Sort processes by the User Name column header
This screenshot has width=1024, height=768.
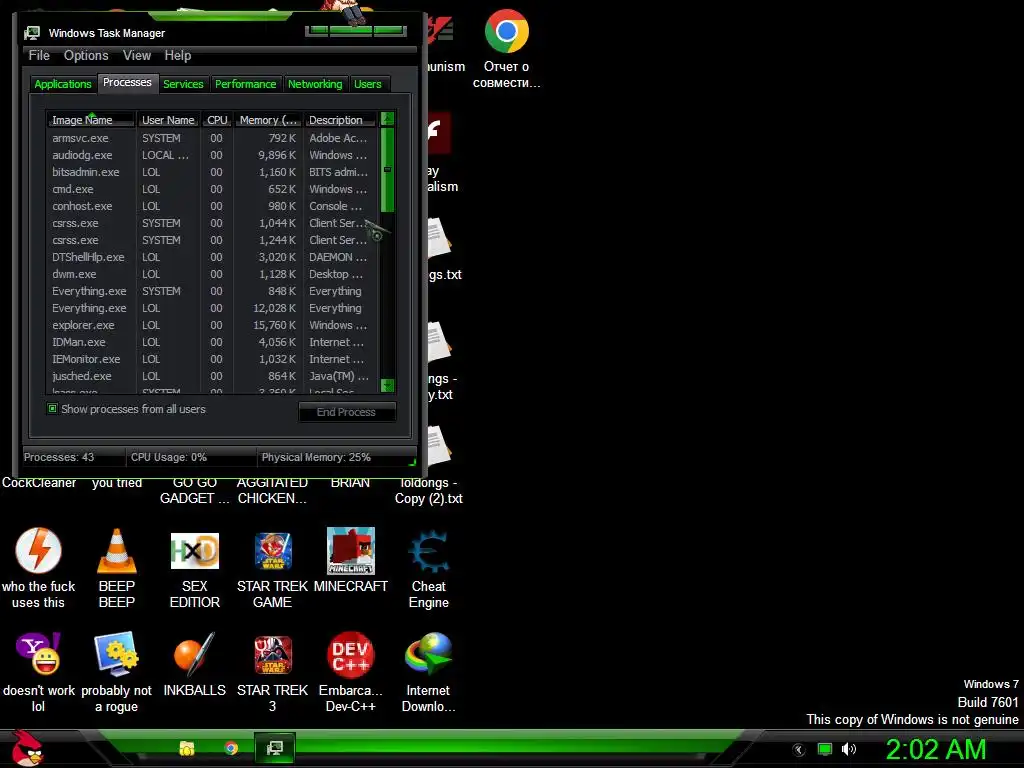(x=168, y=120)
